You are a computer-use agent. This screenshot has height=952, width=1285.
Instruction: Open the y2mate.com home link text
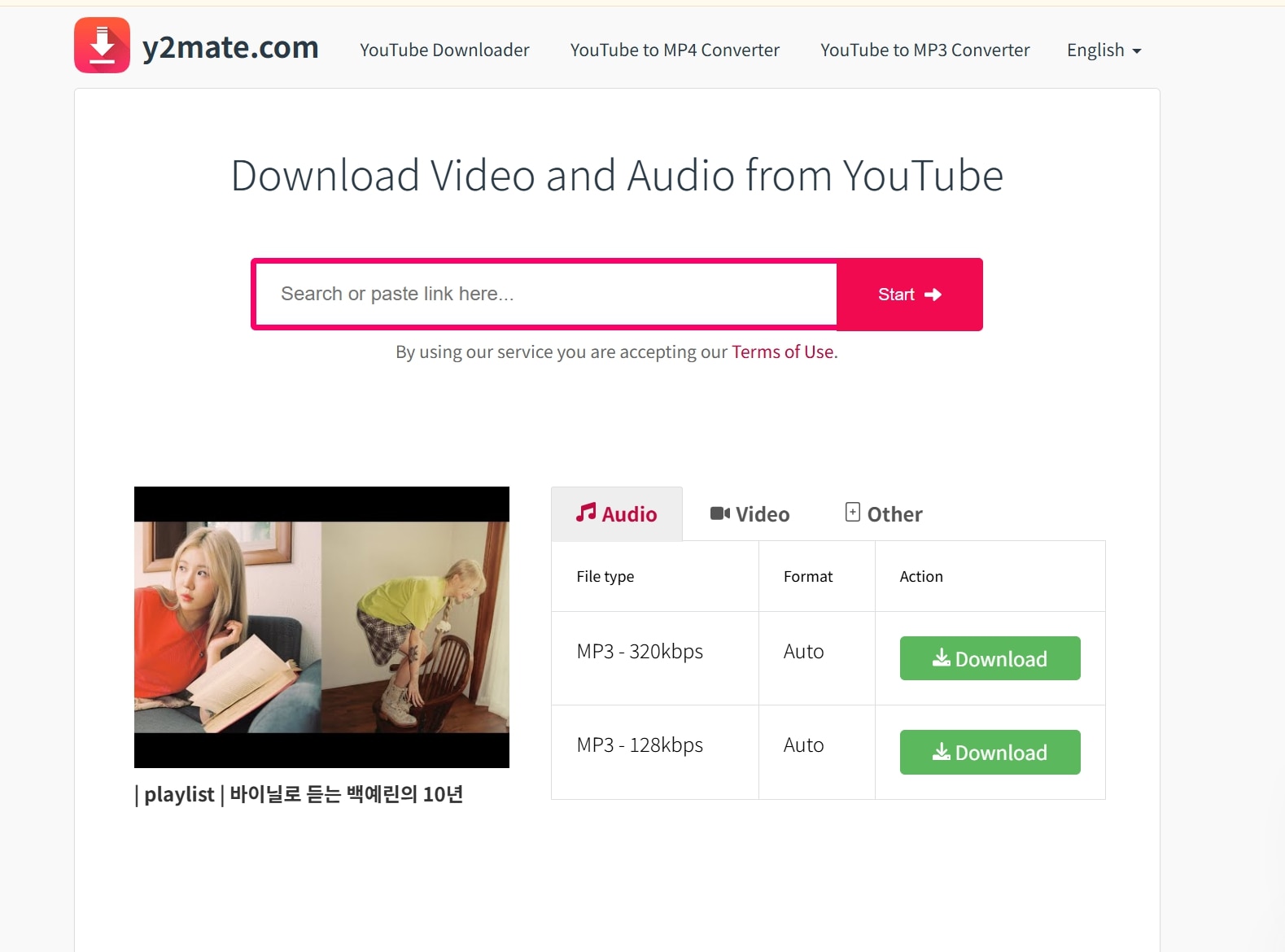tap(230, 47)
